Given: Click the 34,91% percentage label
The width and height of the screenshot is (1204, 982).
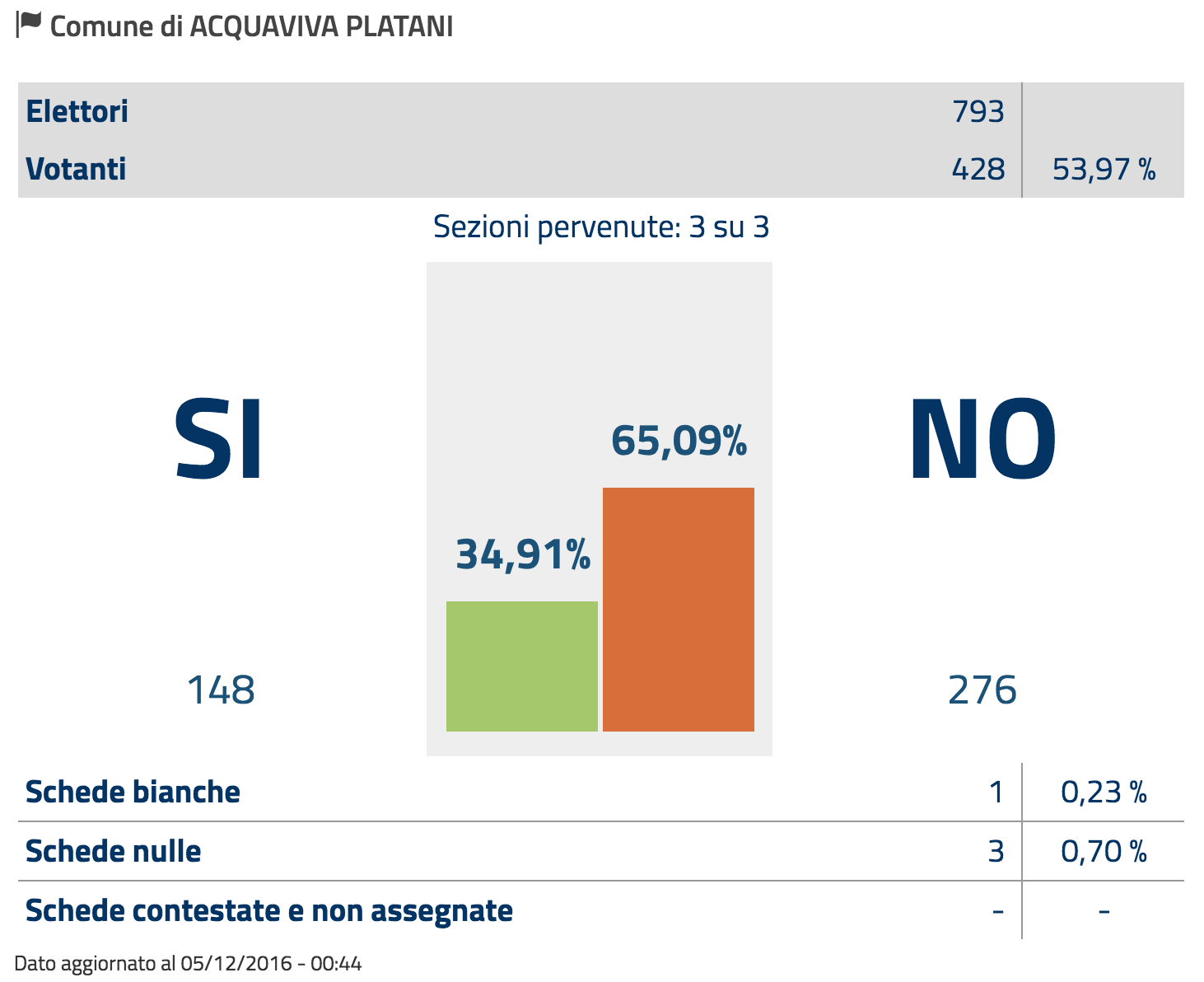Looking at the screenshot, I should [x=523, y=554].
